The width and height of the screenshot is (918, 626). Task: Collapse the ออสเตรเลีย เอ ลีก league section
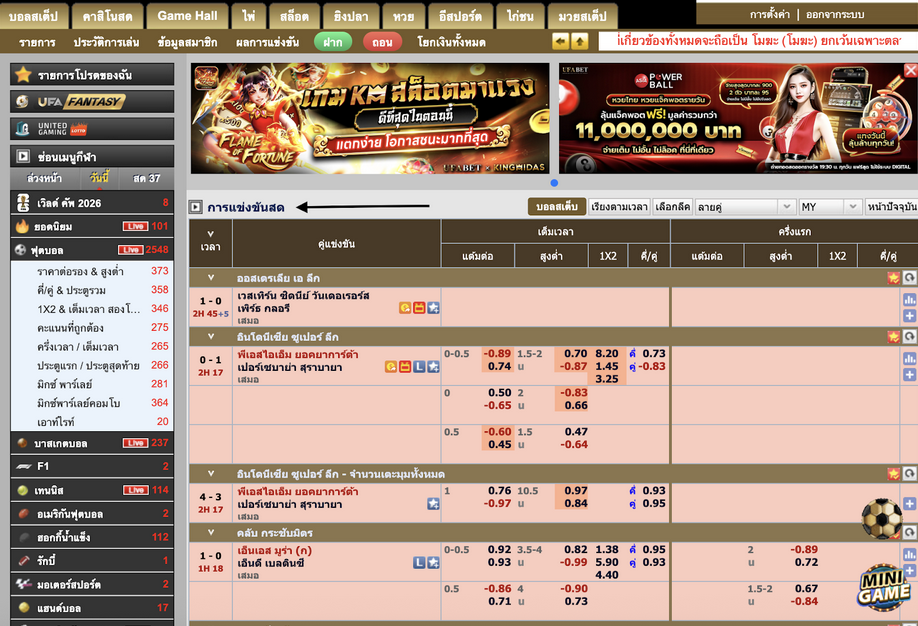(x=211, y=277)
